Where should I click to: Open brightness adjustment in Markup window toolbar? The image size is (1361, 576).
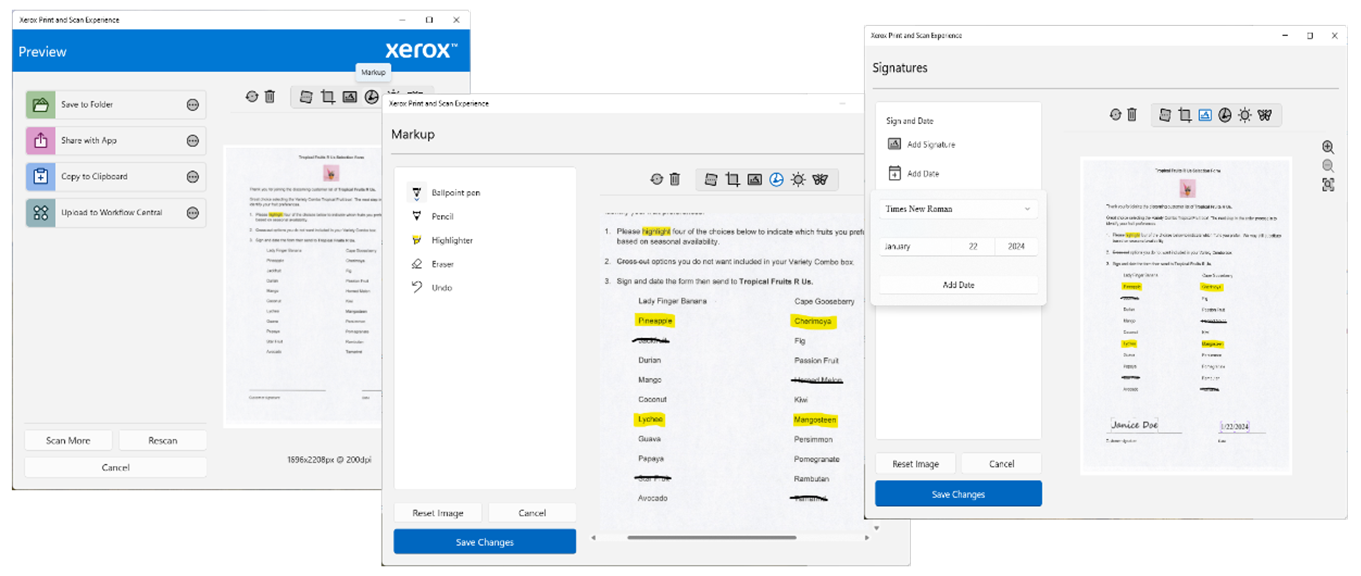pyautogui.click(x=798, y=180)
